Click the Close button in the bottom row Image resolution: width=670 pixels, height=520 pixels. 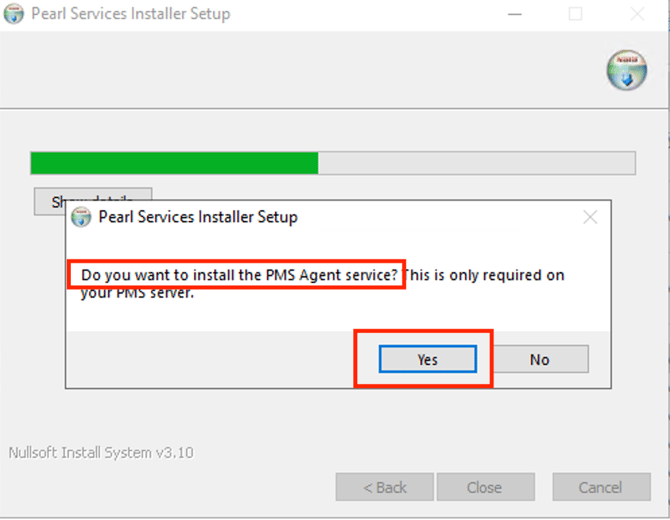coord(484,488)
